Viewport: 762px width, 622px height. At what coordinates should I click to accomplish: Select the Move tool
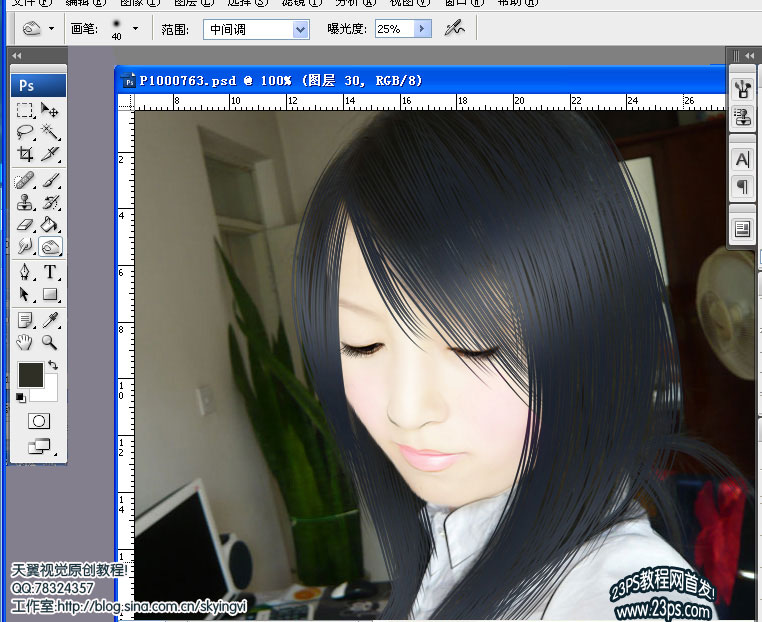(x=50, y=110)
